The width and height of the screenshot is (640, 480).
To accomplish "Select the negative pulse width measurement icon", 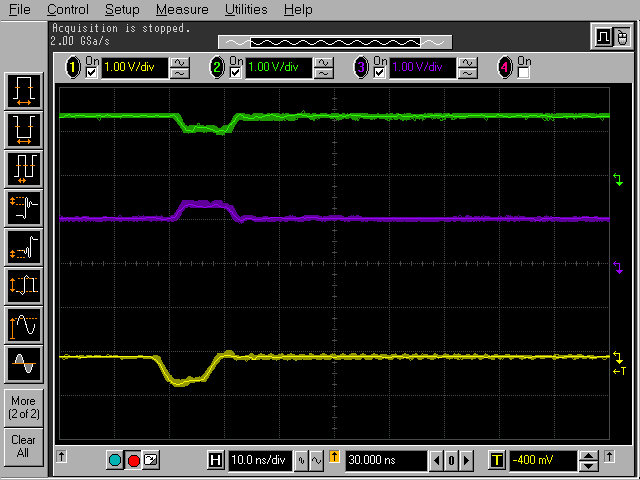I will 23,130.
